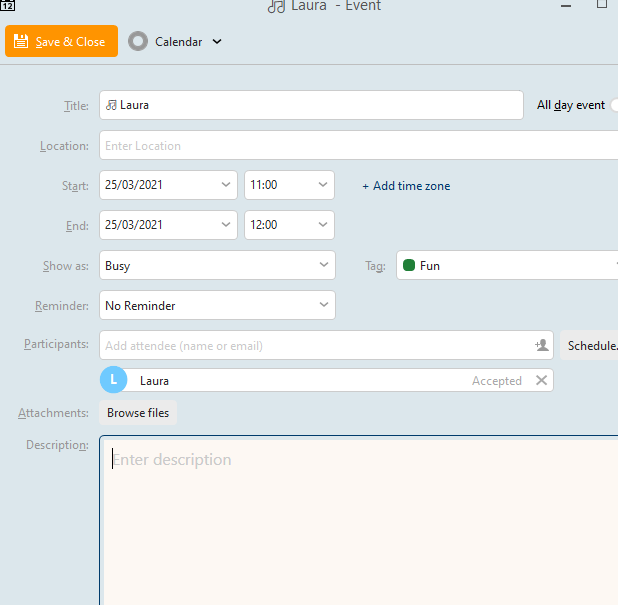
Task: Click the Browse files button
Action: click(138, 413)
